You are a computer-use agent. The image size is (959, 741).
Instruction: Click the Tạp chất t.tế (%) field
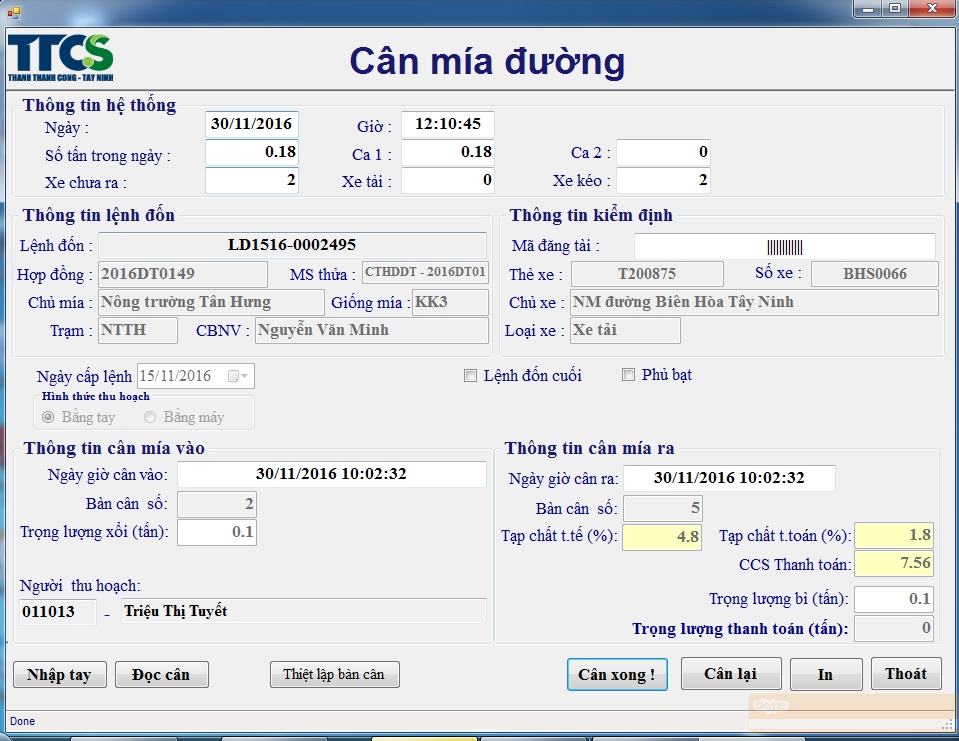click(662, 537)
